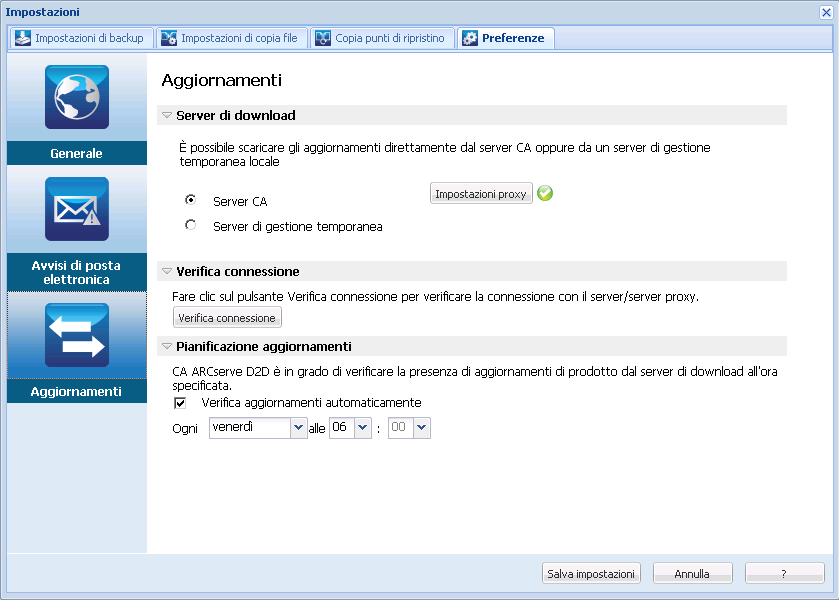The height and width of the screenshot is (600, 839).
Task: Open the Generale sidebar label
Action: click(x=77, y=154)
